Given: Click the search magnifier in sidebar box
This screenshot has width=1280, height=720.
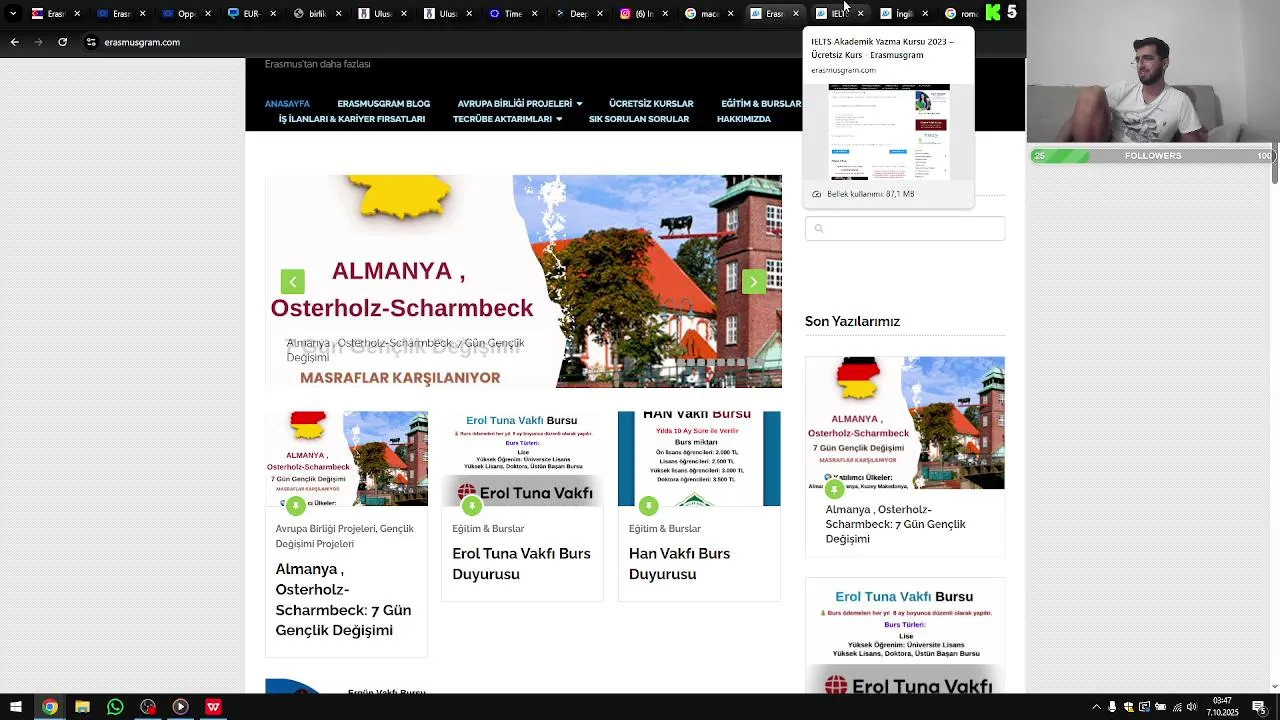Looking at the screenshot, I should (x=818, y=229).
